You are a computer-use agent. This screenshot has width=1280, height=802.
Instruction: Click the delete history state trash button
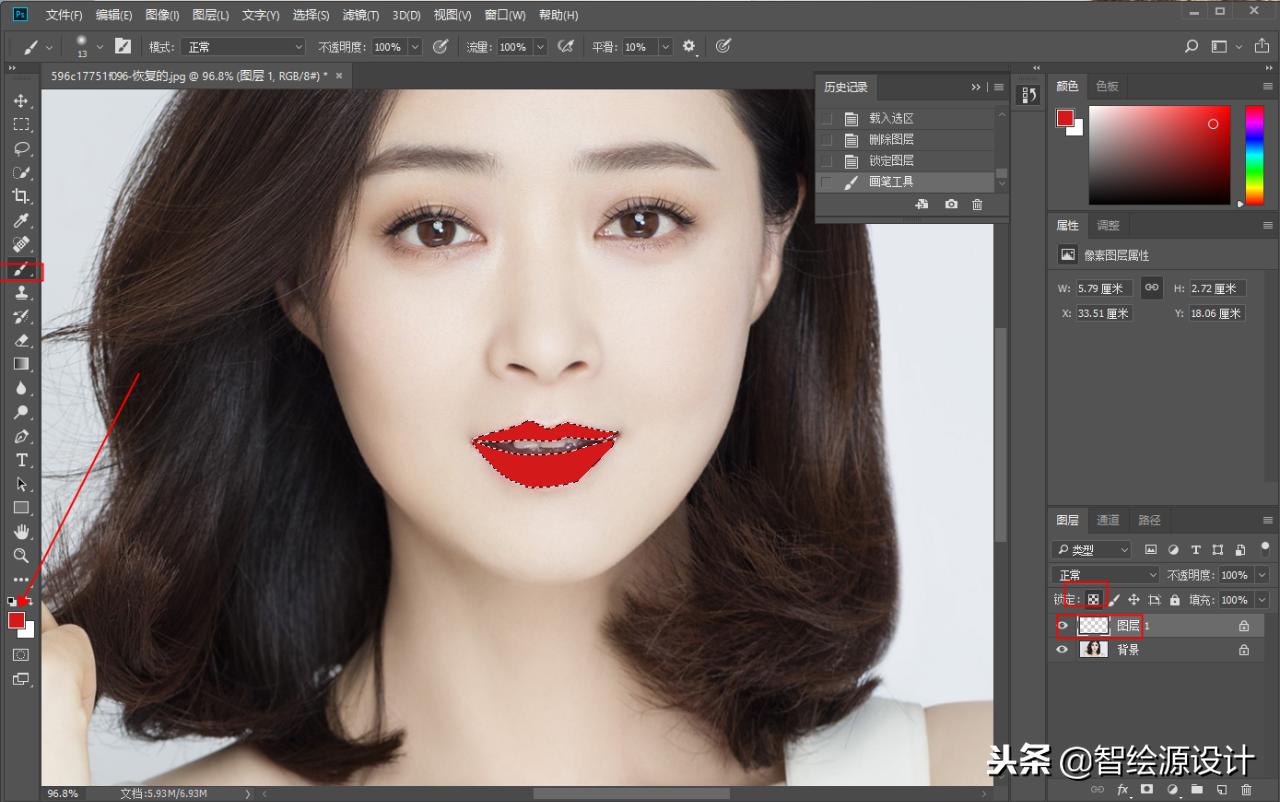coord(977,204)
